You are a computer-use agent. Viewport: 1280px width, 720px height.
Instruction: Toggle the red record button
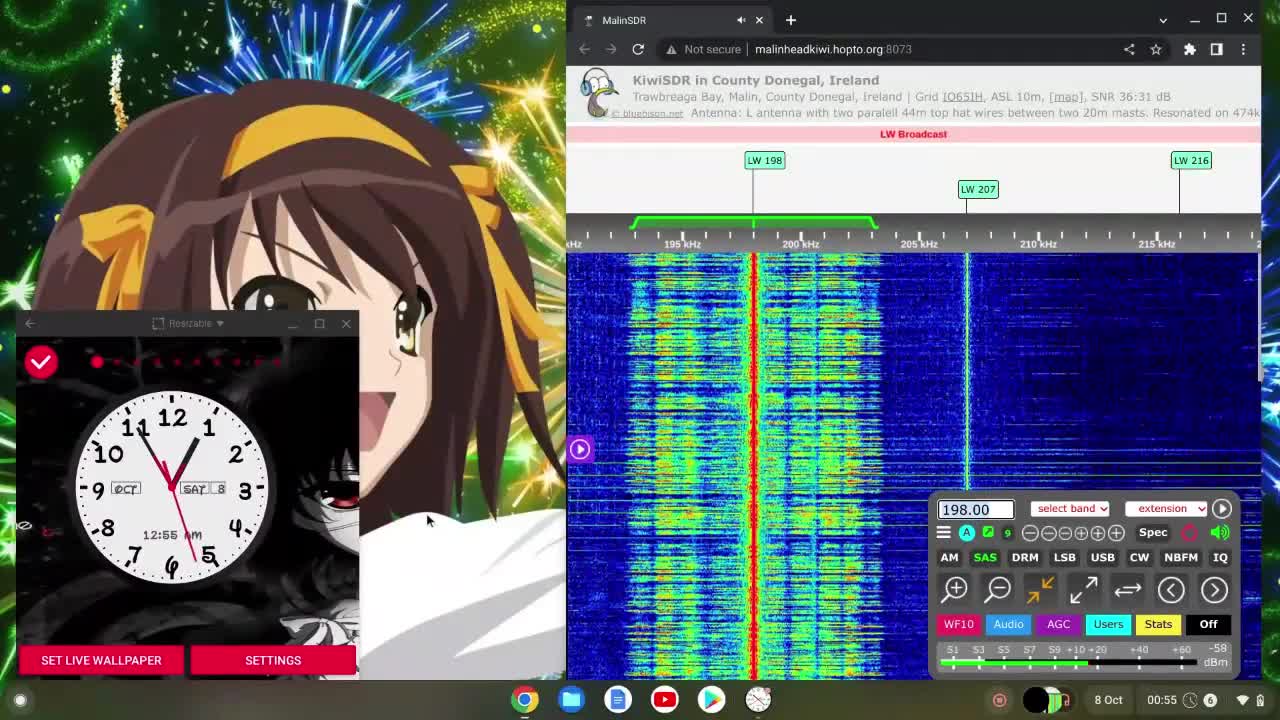pos(1189,533)
